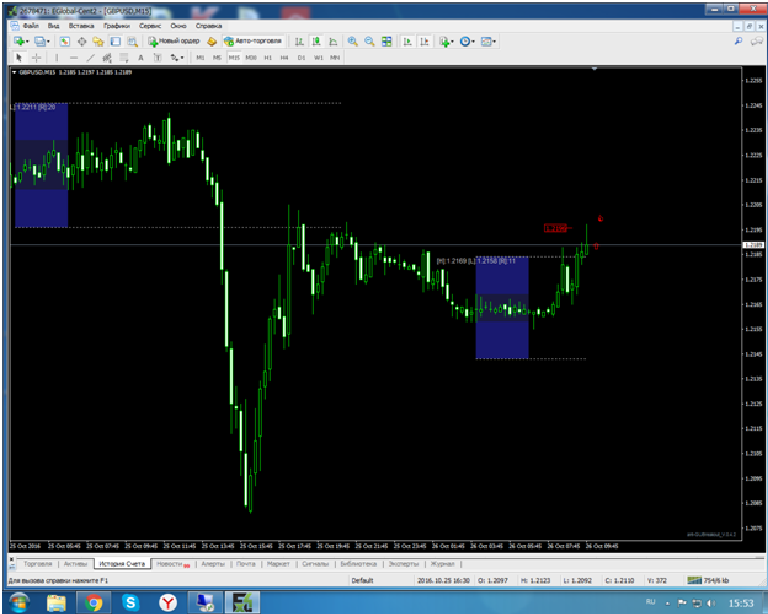Open the Вставка menu

(x=81, y=26)
